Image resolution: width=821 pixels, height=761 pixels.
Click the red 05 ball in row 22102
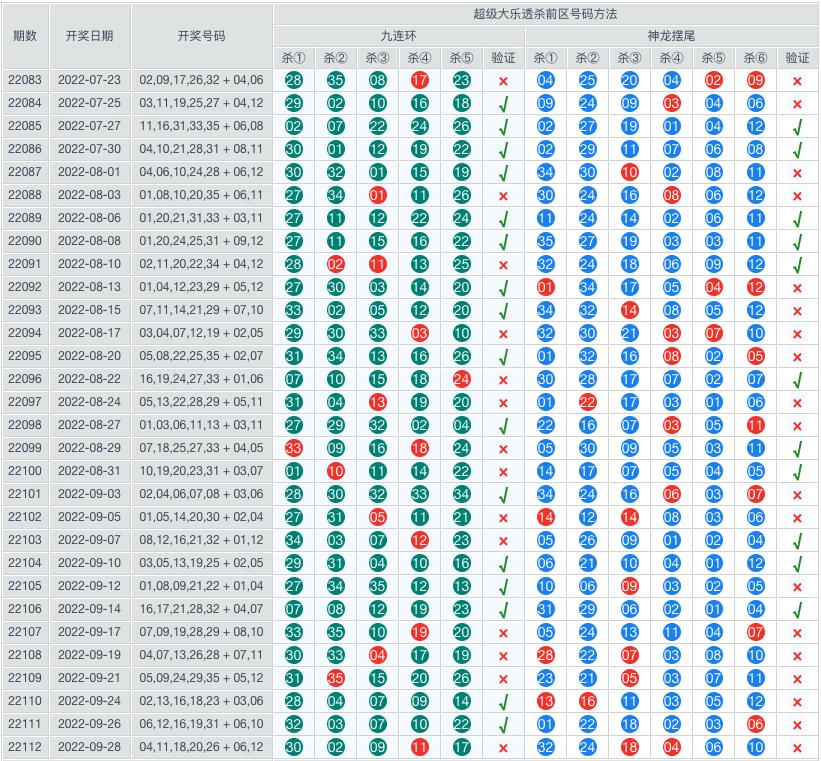click(378, 517)
